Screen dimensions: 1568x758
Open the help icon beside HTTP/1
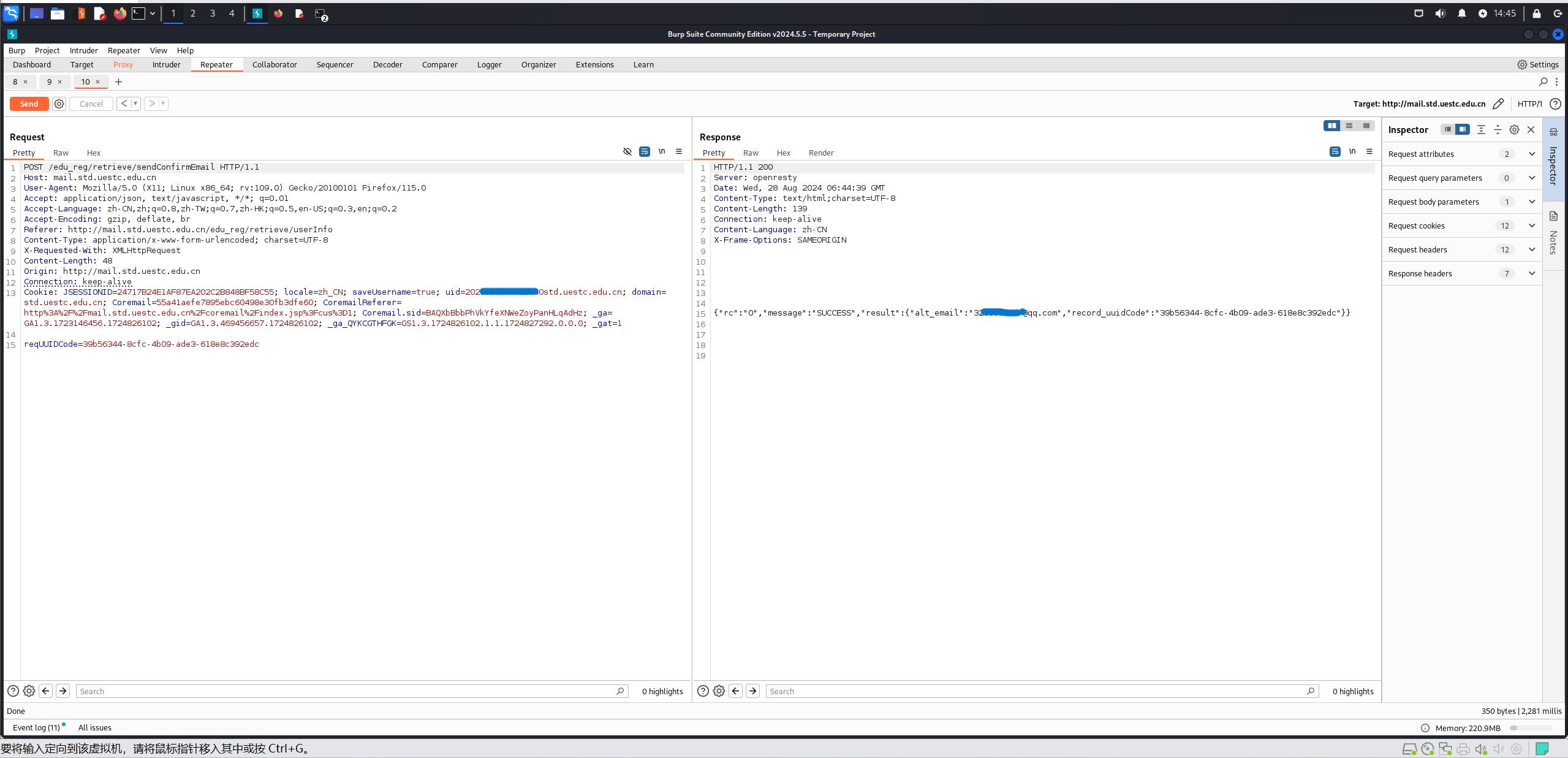[x=1555, y=104]
